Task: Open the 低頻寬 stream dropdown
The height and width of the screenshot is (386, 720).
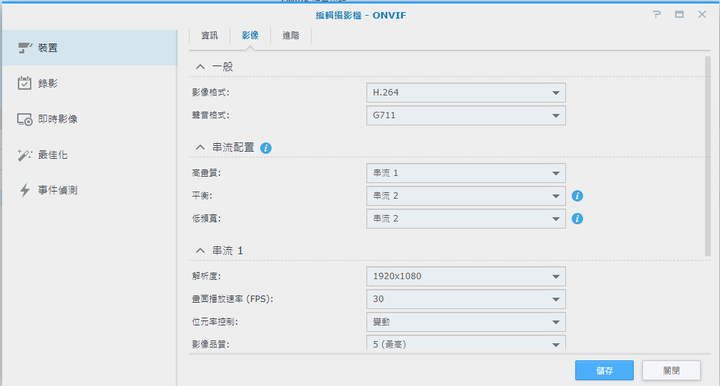Action: pos(466,218)
